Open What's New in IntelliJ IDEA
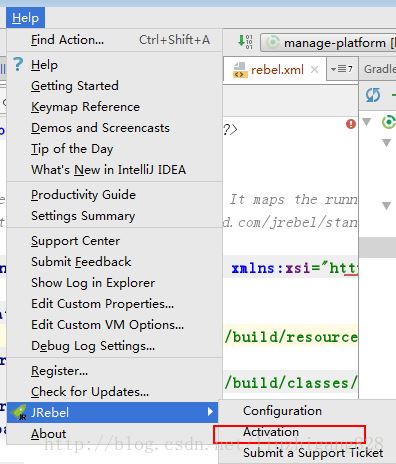This screenshot has height=464, width=396. 115,170
